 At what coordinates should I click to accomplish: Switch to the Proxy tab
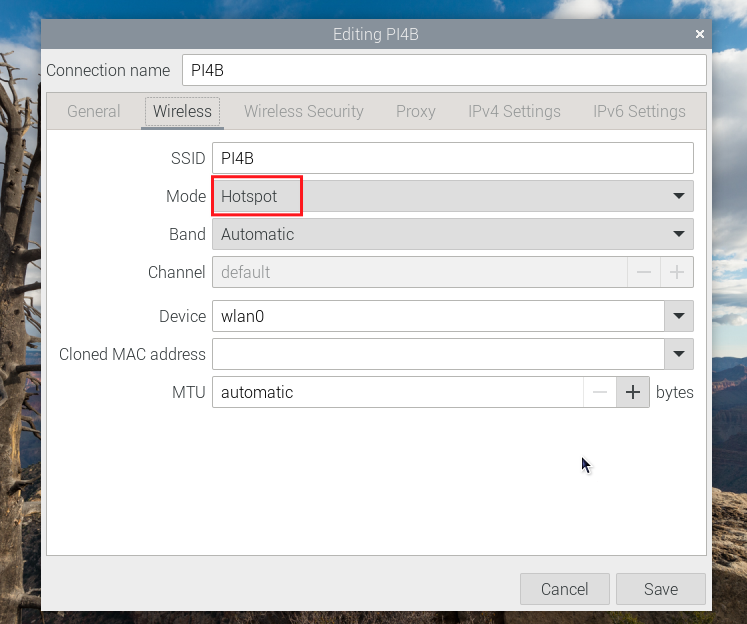(x=415, y=111)
